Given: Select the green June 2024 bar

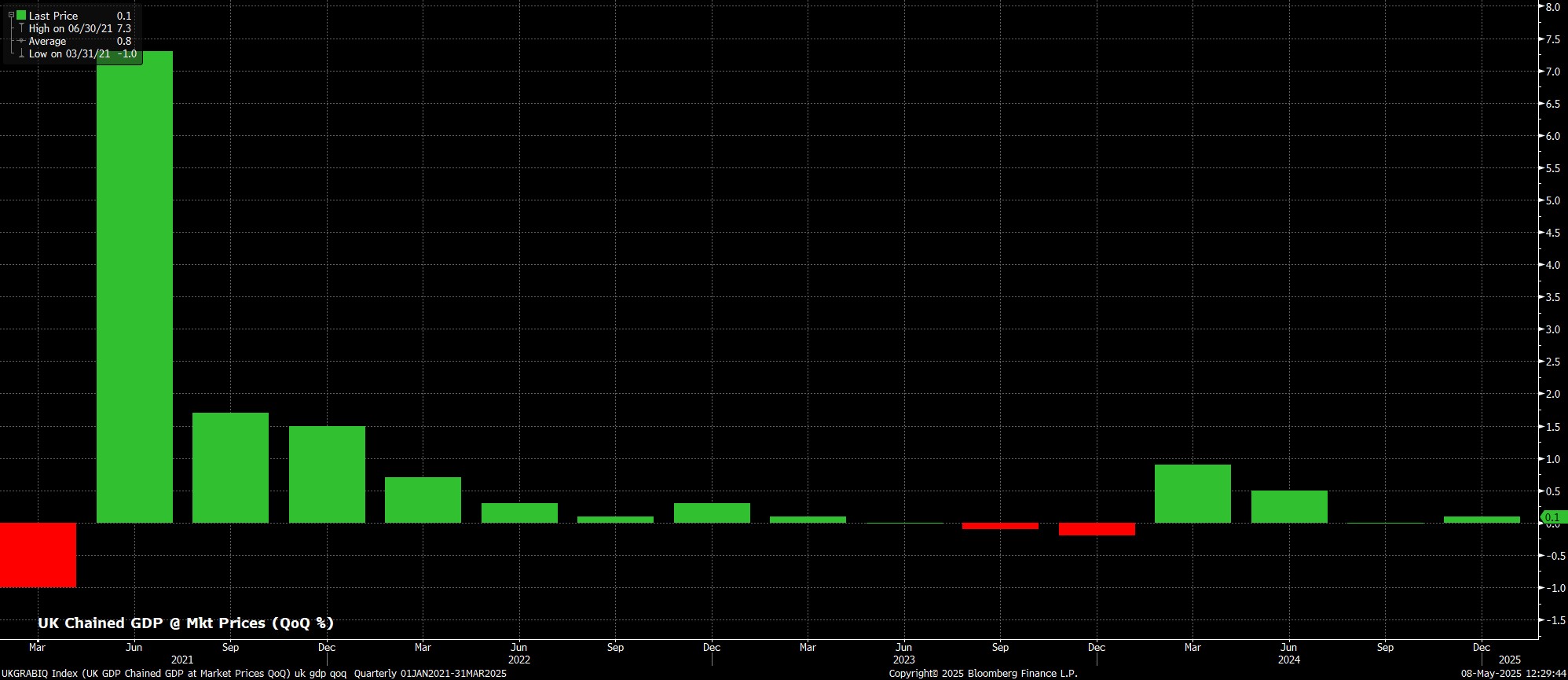Looking at the screenshot, I should (1289, 506).
